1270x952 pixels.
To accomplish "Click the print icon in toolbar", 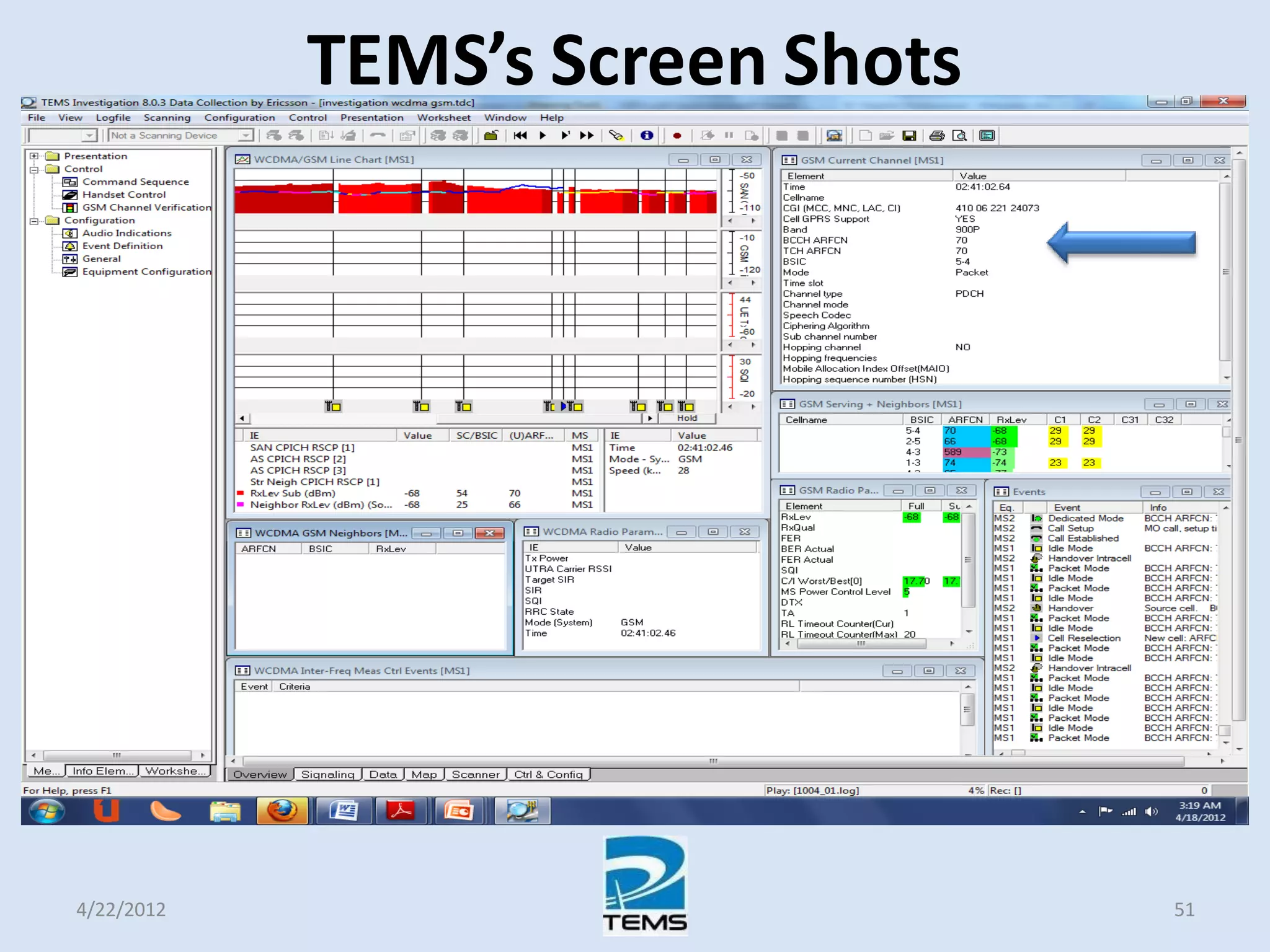I will pyautogui.click(x=937, y=136).
